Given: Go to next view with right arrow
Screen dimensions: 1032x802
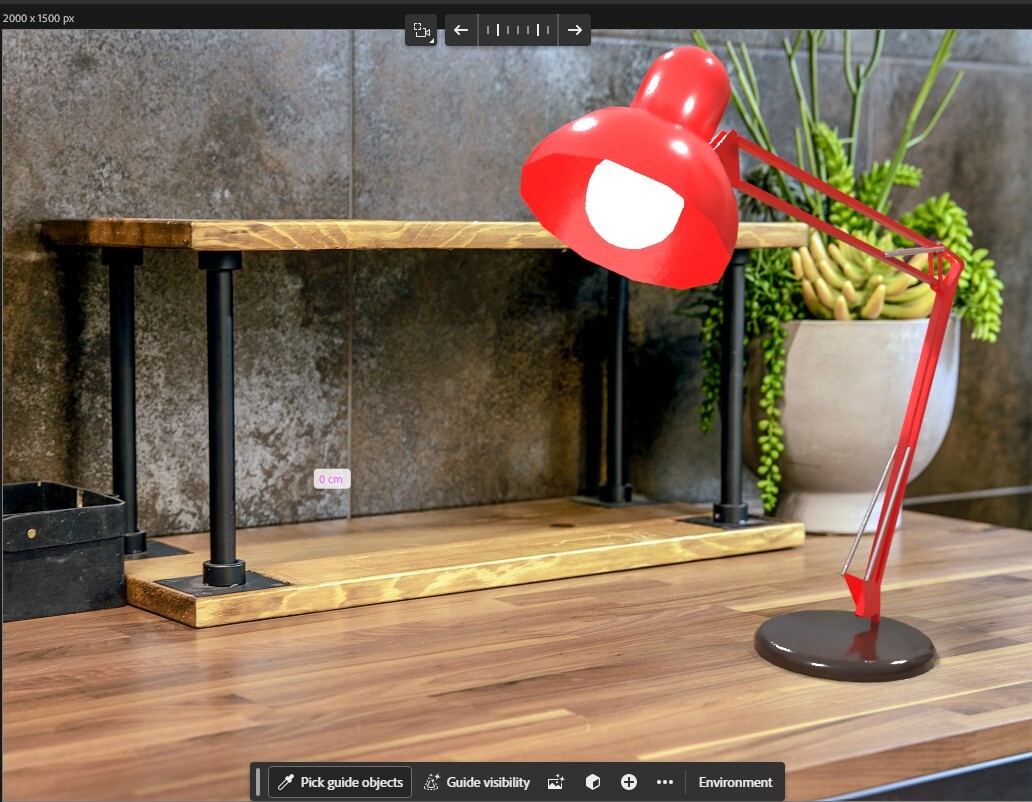Looking at the screenshot, I should click(575, 30).
